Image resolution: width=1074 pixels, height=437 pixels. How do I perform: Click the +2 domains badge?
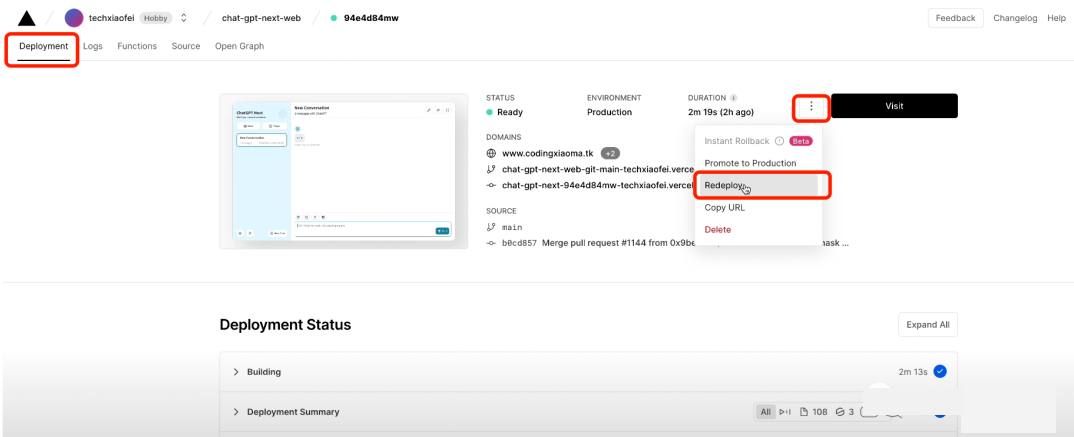click(610, 153)
